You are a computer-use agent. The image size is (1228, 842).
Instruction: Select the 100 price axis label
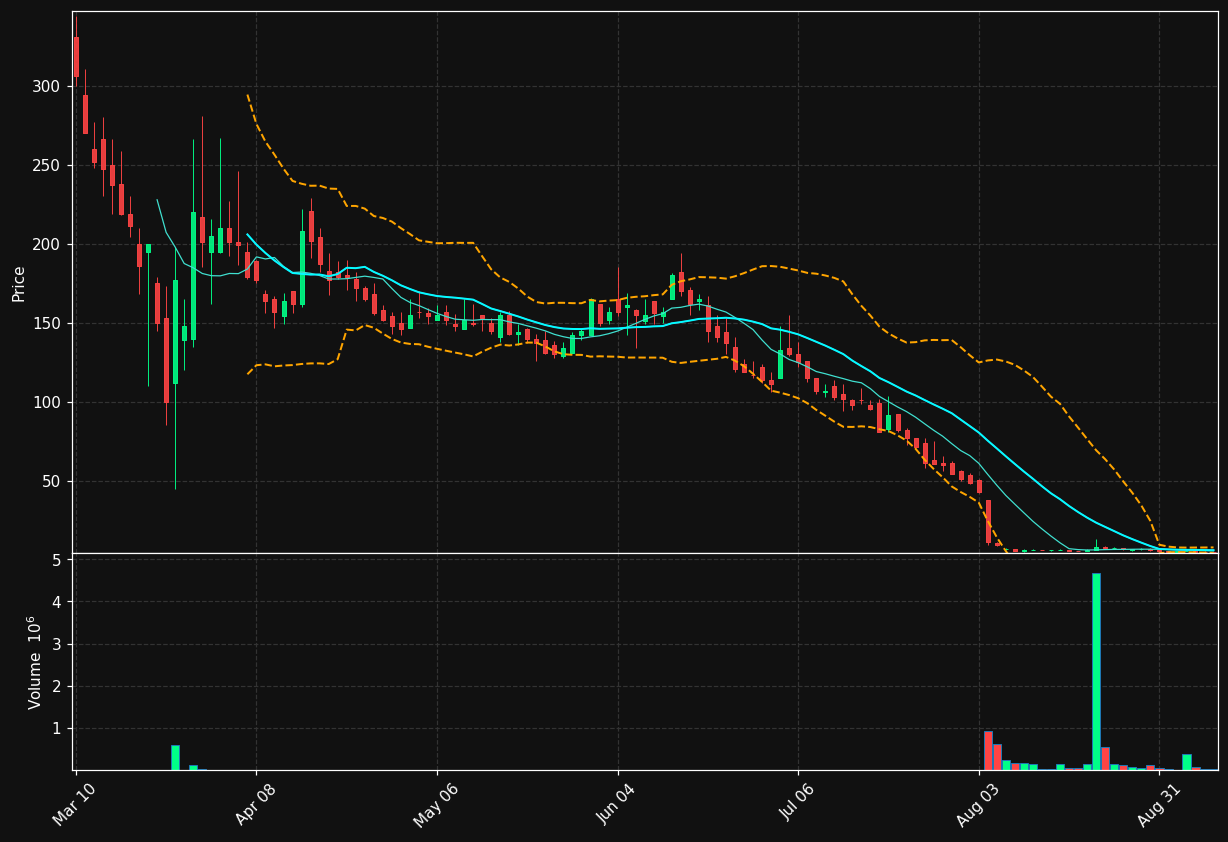click(x=46, y=403)
